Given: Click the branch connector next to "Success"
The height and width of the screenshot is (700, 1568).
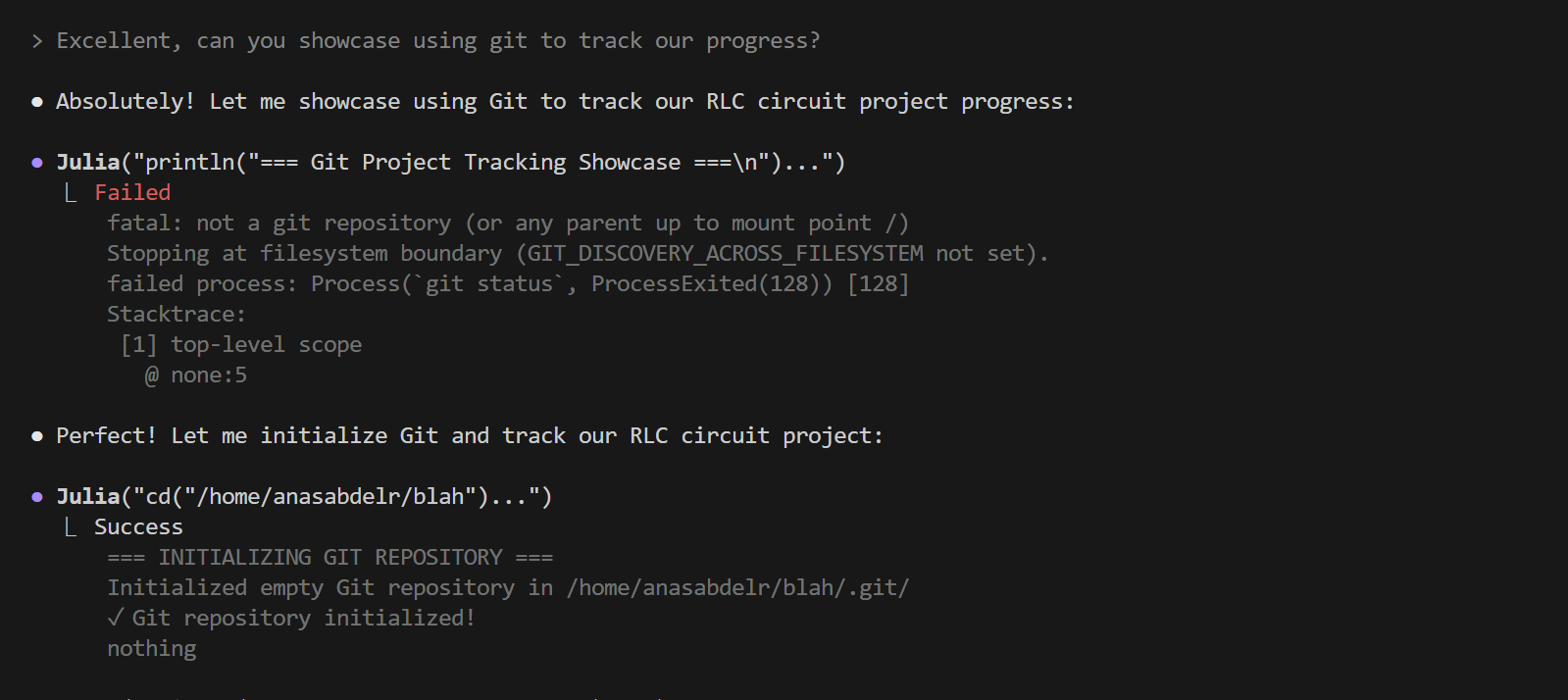Looking at the screenshot, I should pyautogui.click(x=71, y=527).
